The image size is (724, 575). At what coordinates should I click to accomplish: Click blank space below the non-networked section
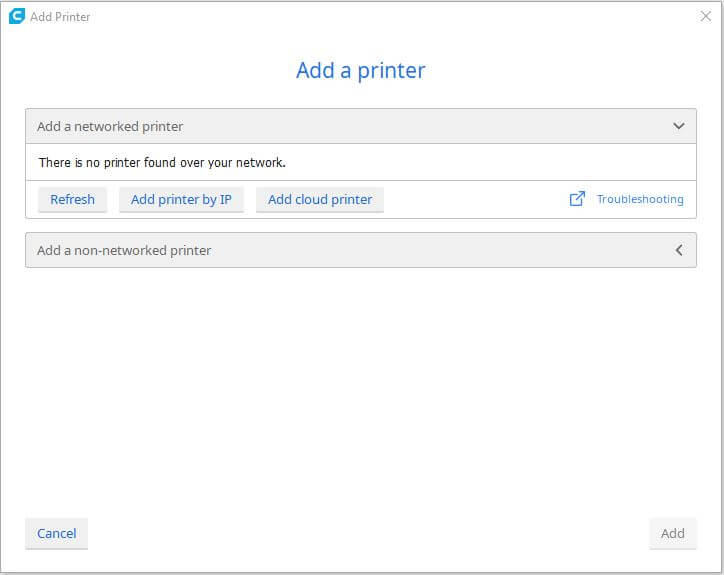(x=360, y=390)
